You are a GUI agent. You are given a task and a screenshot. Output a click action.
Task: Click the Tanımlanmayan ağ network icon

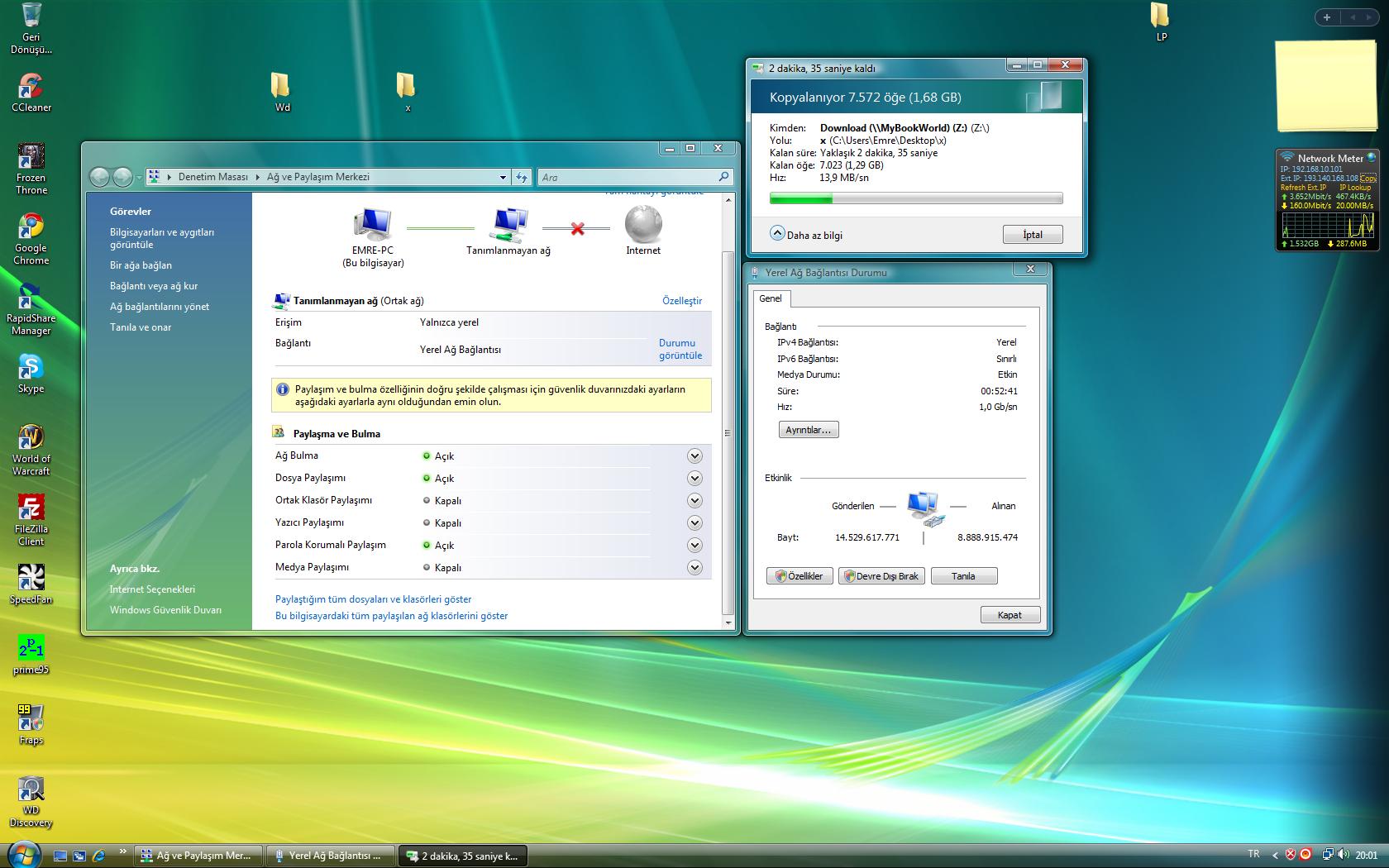point(509,223)
